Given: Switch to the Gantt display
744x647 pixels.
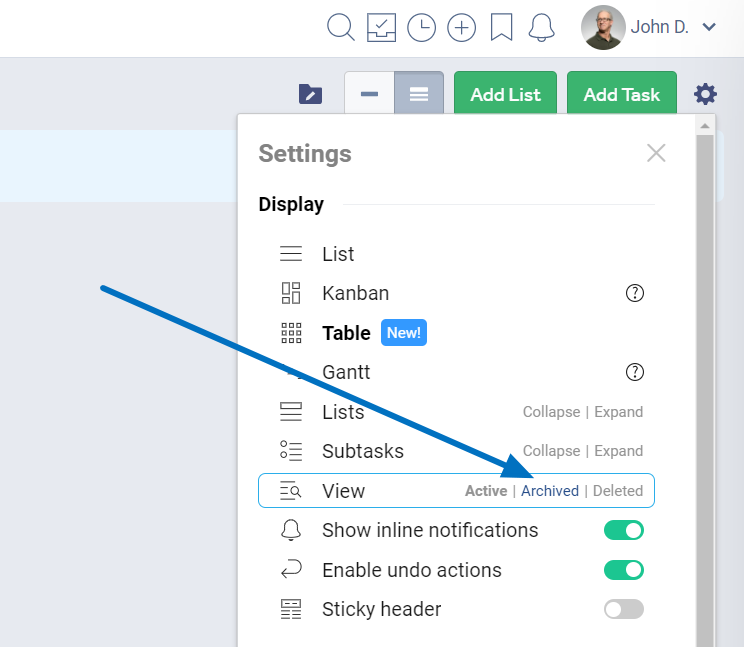Looking at the screenshot, I should (x=346, y=372).
